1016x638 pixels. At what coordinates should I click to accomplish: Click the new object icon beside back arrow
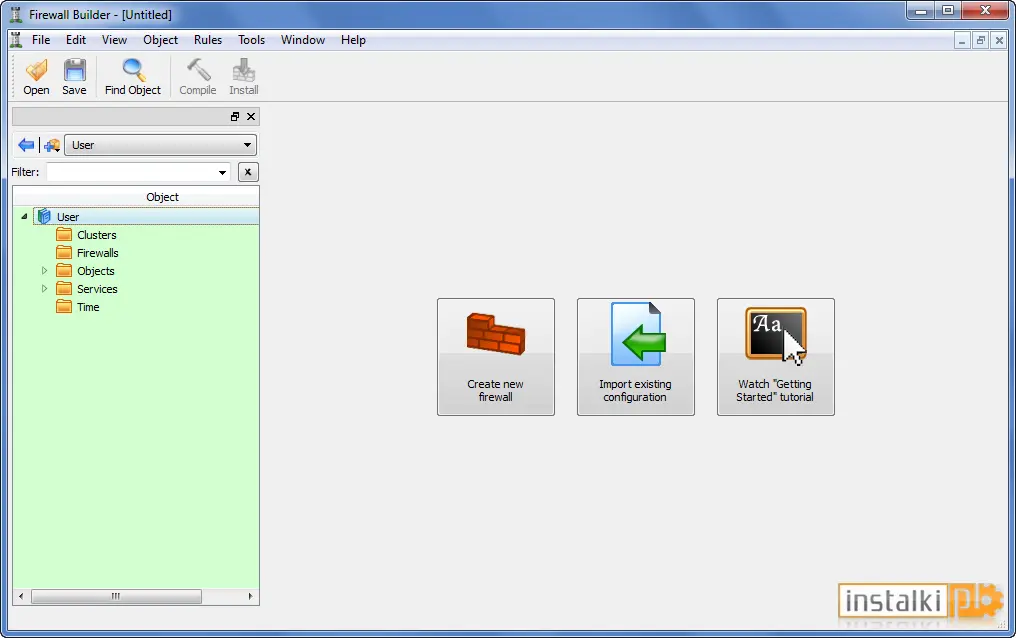coord(52,145)
